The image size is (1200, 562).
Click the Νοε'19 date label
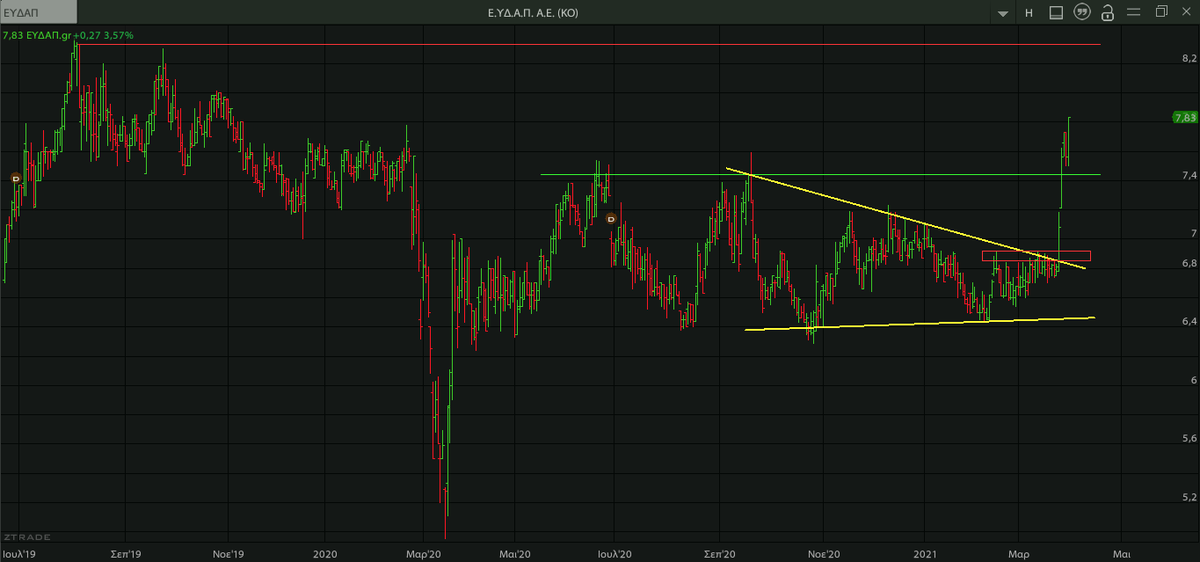click(229, 552)
